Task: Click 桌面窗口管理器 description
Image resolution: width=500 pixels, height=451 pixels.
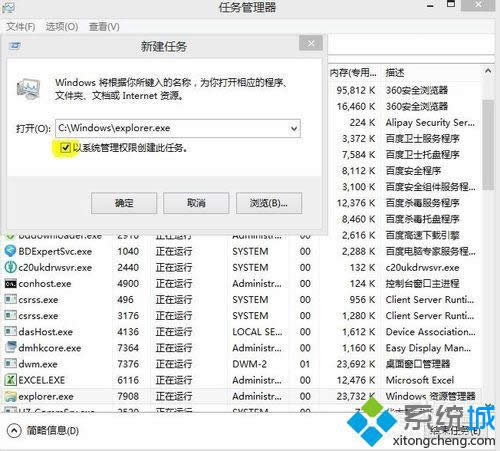Action: [418, 364]
